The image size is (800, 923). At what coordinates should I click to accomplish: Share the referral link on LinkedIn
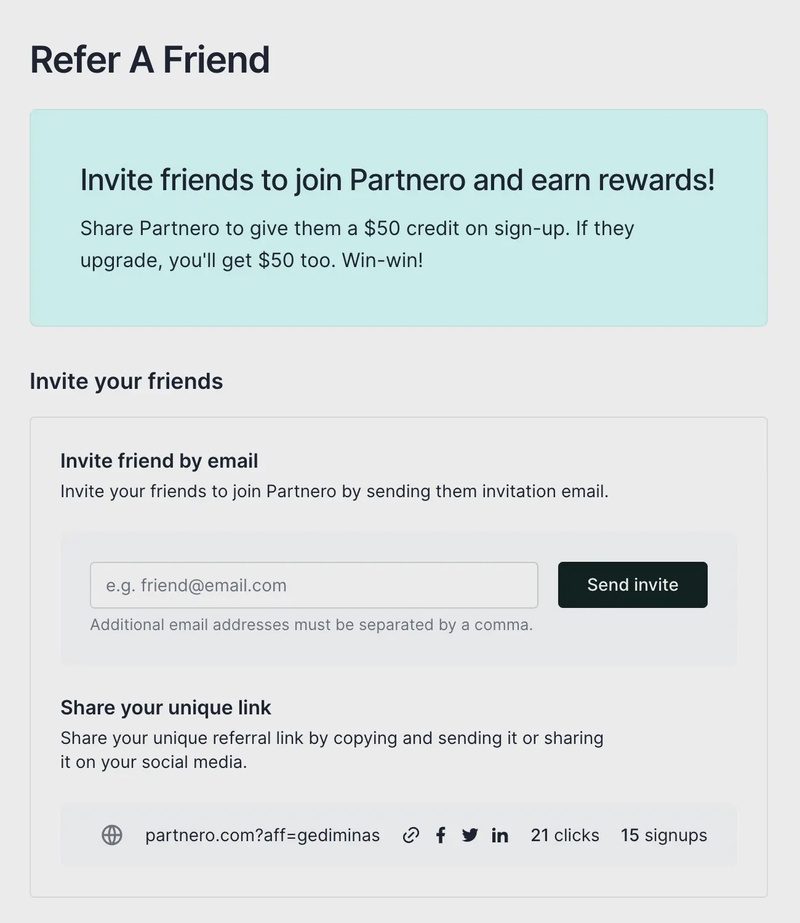point(500,834)
